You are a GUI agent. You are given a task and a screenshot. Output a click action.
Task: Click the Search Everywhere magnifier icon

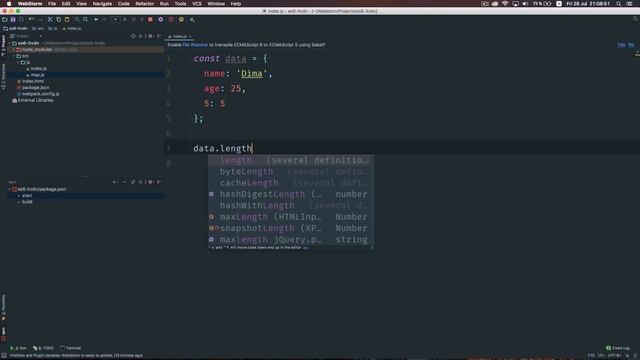(636, 19)
